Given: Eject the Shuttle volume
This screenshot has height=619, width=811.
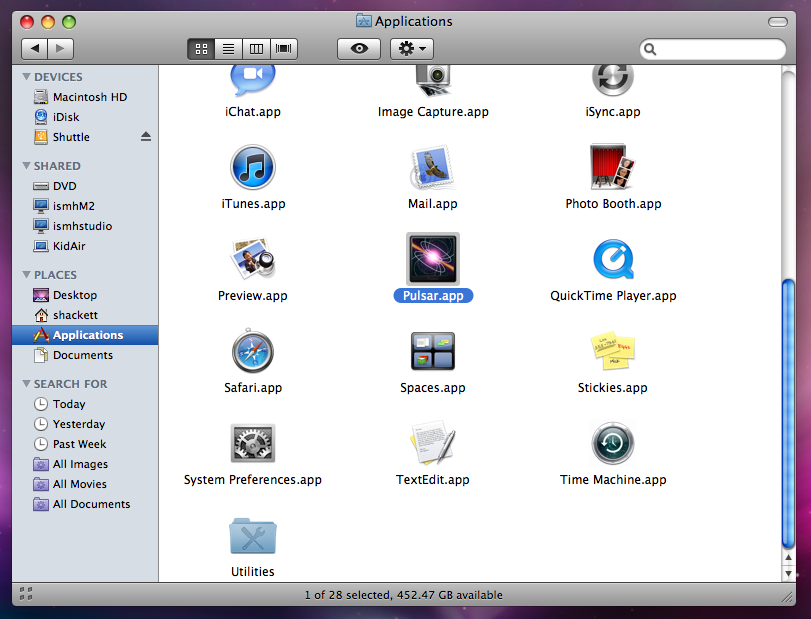Looking at the screenshot, I should [x=146, y=137].
